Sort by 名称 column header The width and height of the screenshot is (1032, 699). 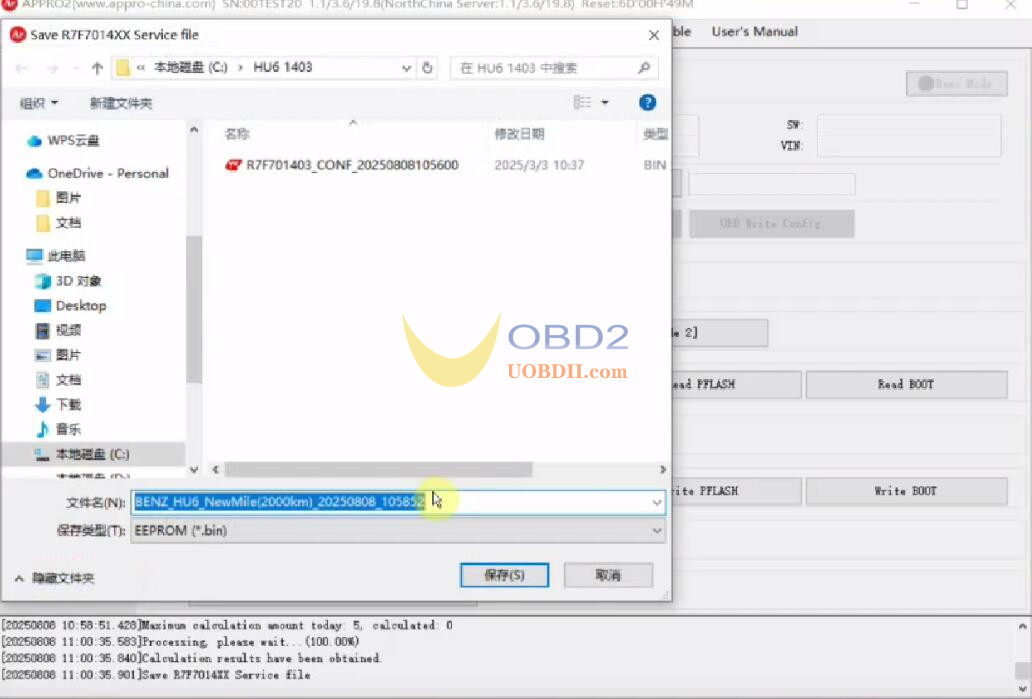coord(237,134)
